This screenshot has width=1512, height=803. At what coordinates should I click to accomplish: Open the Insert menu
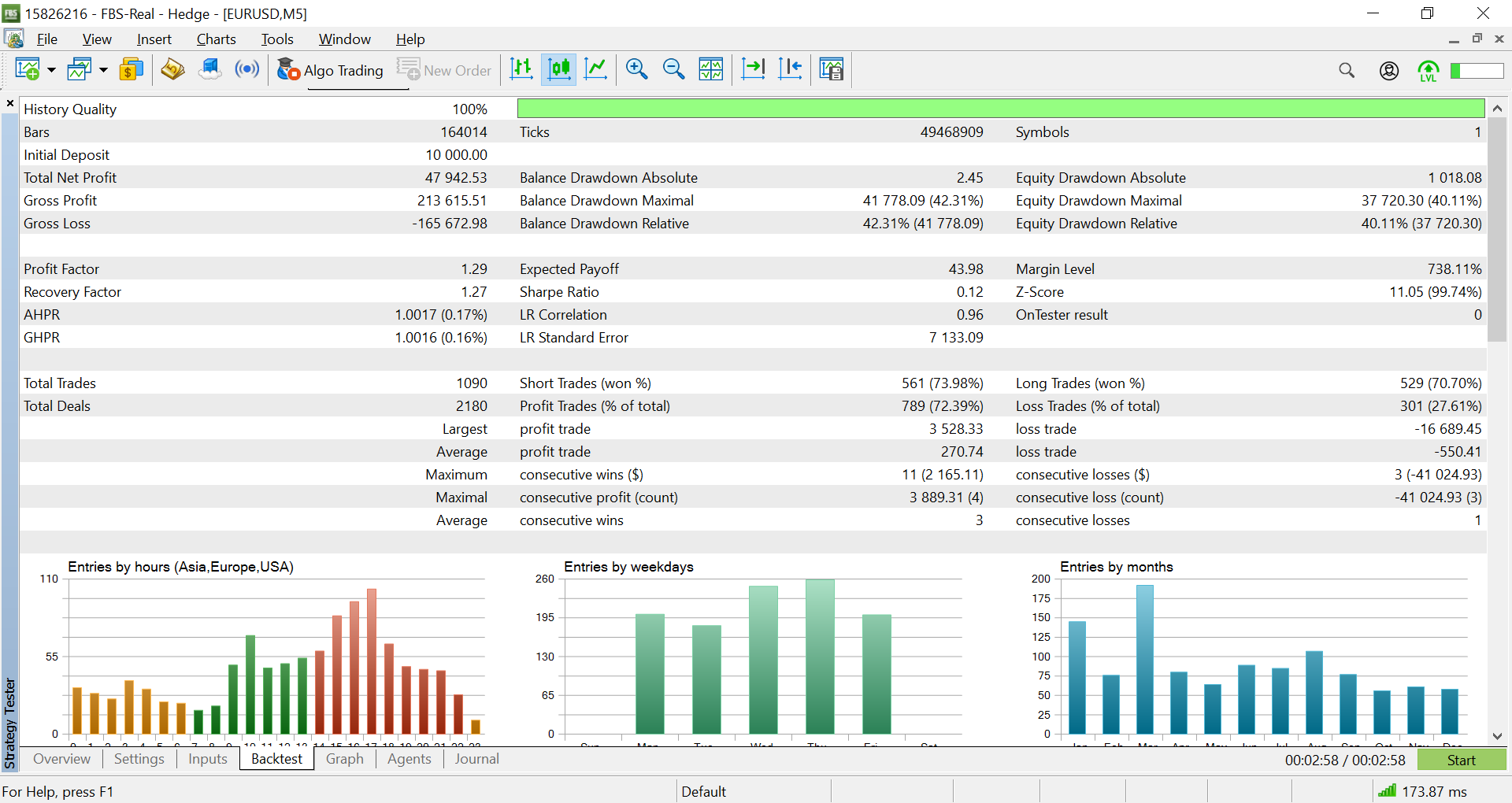pos(154,39)
